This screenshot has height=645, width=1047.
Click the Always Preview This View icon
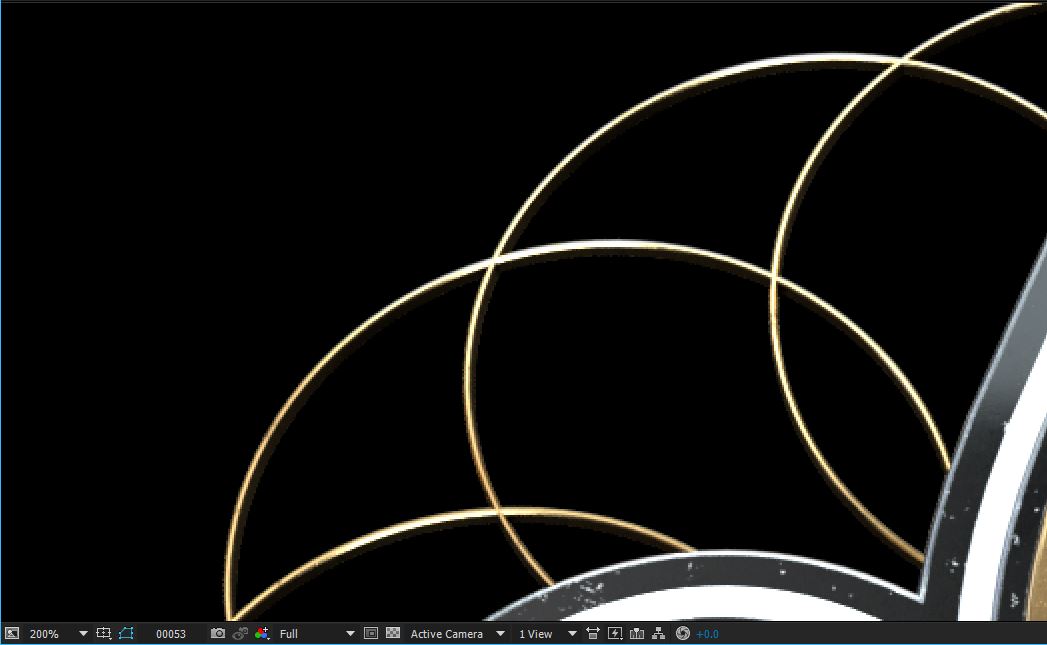click(12, 633)
